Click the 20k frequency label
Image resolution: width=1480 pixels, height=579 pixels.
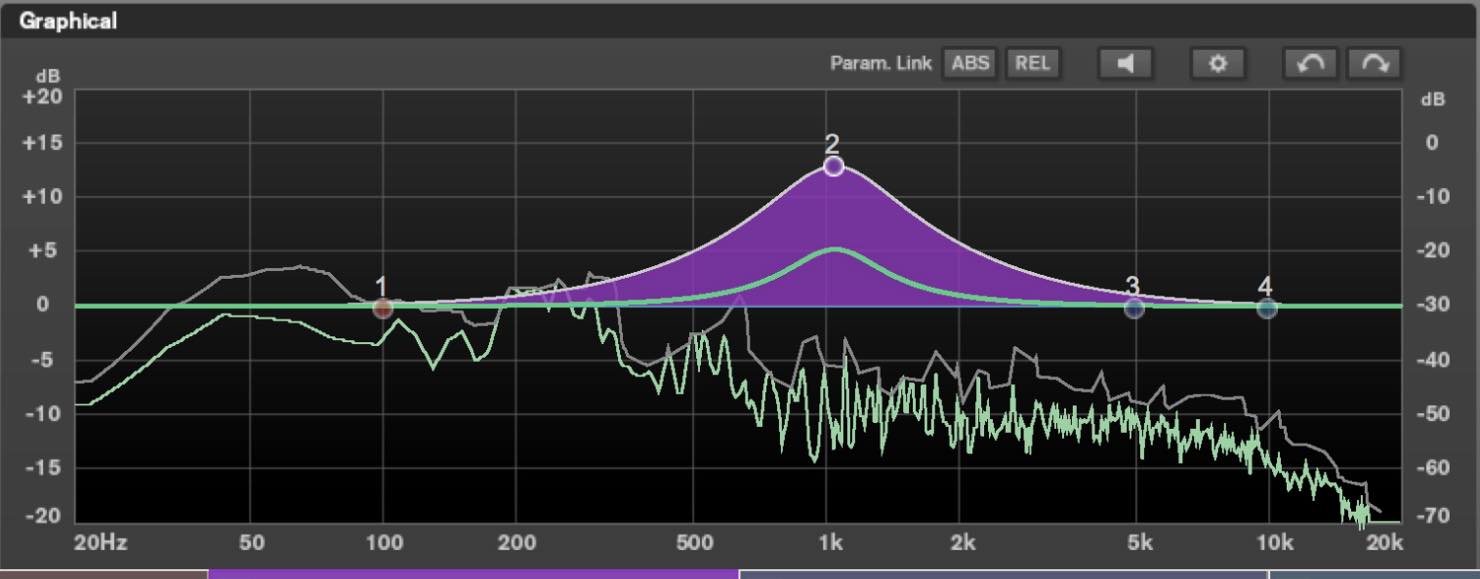(1384, 544)
